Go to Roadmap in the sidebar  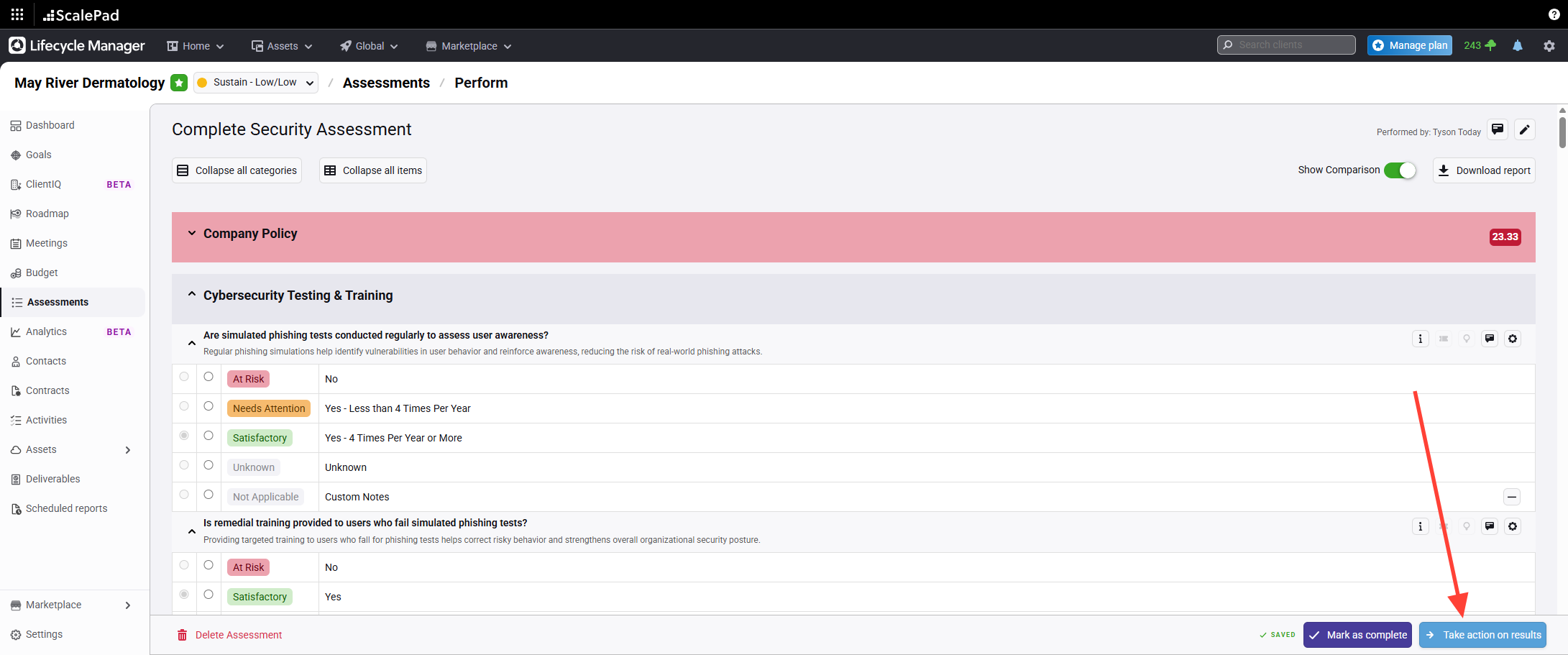coord(47,214)
